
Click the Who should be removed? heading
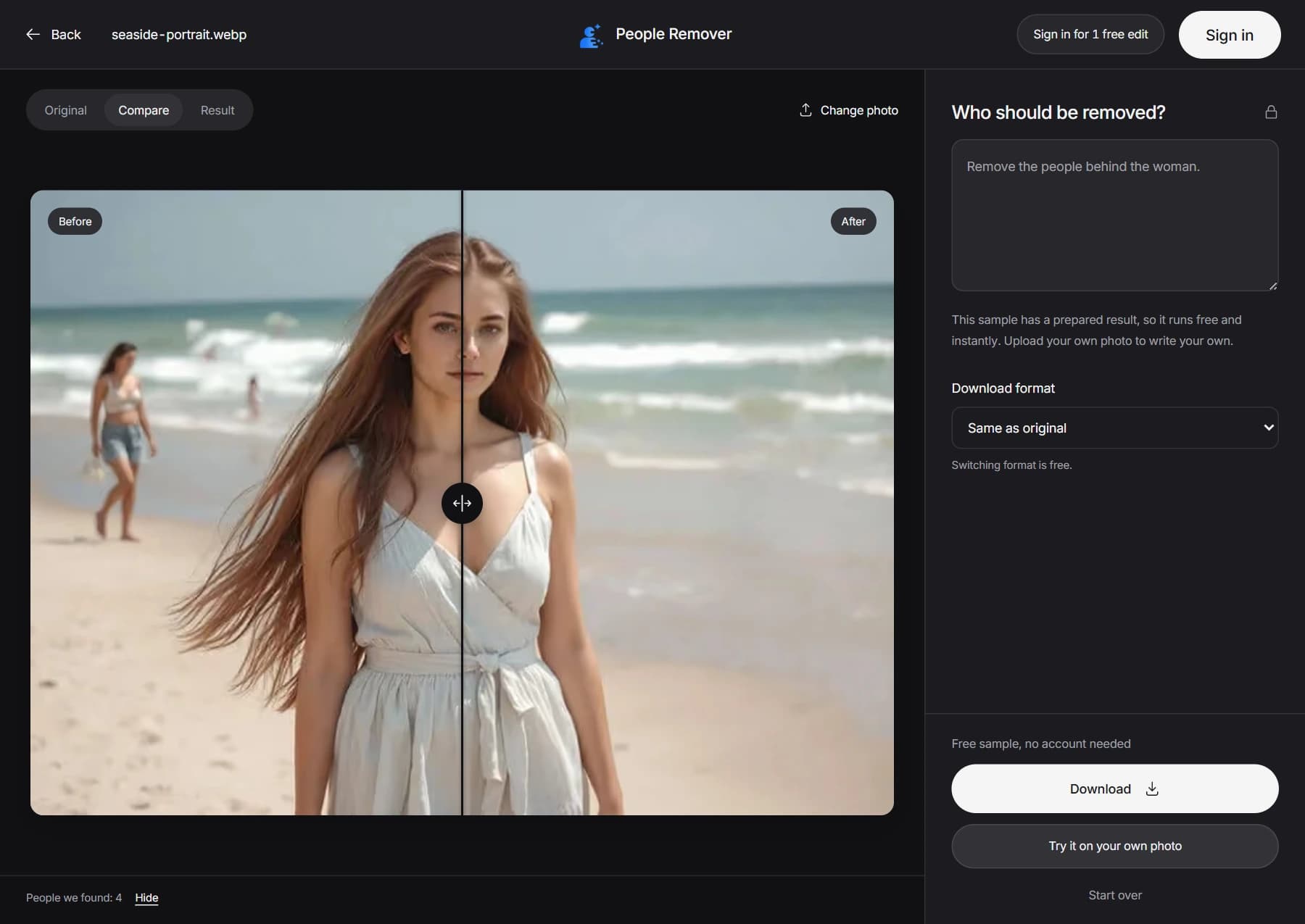click(1058, 112)
